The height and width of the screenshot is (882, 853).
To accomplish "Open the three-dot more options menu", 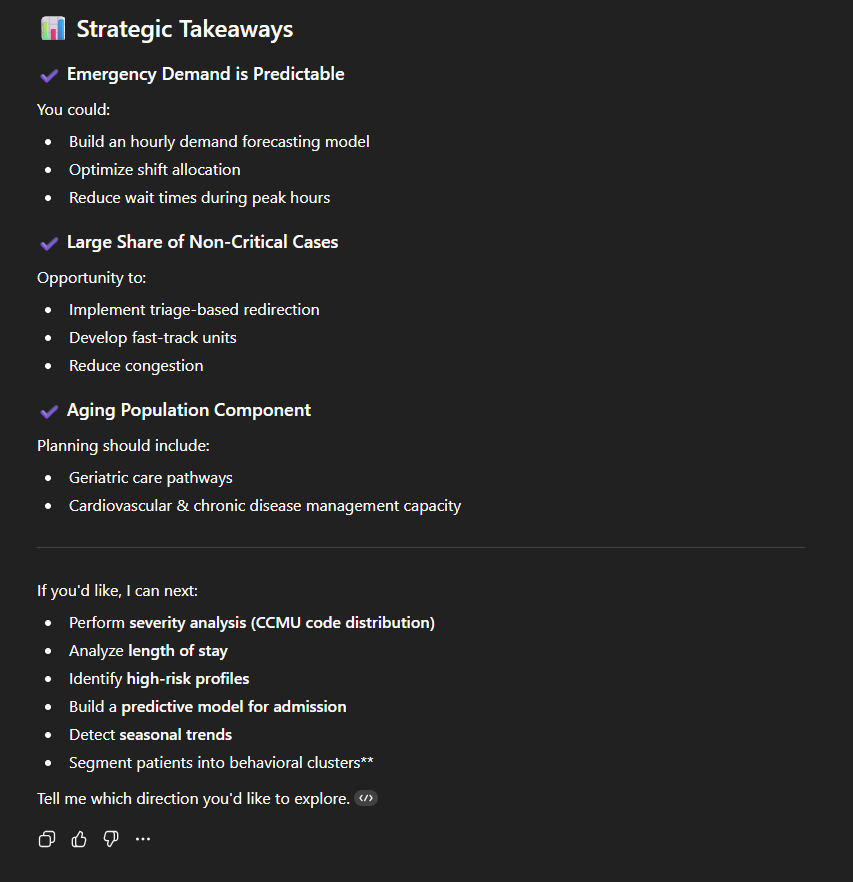I will point(143,839).
